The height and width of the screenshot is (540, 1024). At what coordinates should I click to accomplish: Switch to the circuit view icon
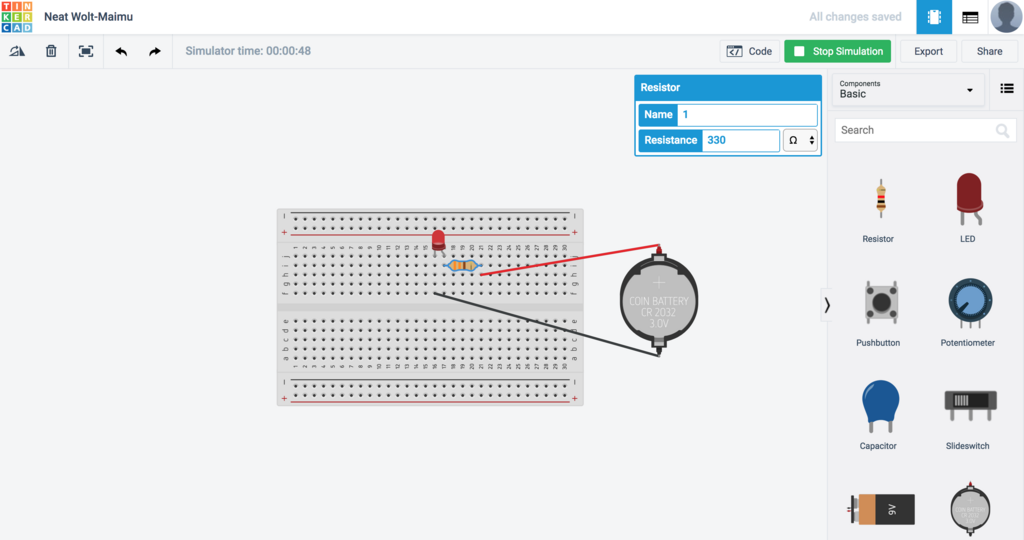934,17
